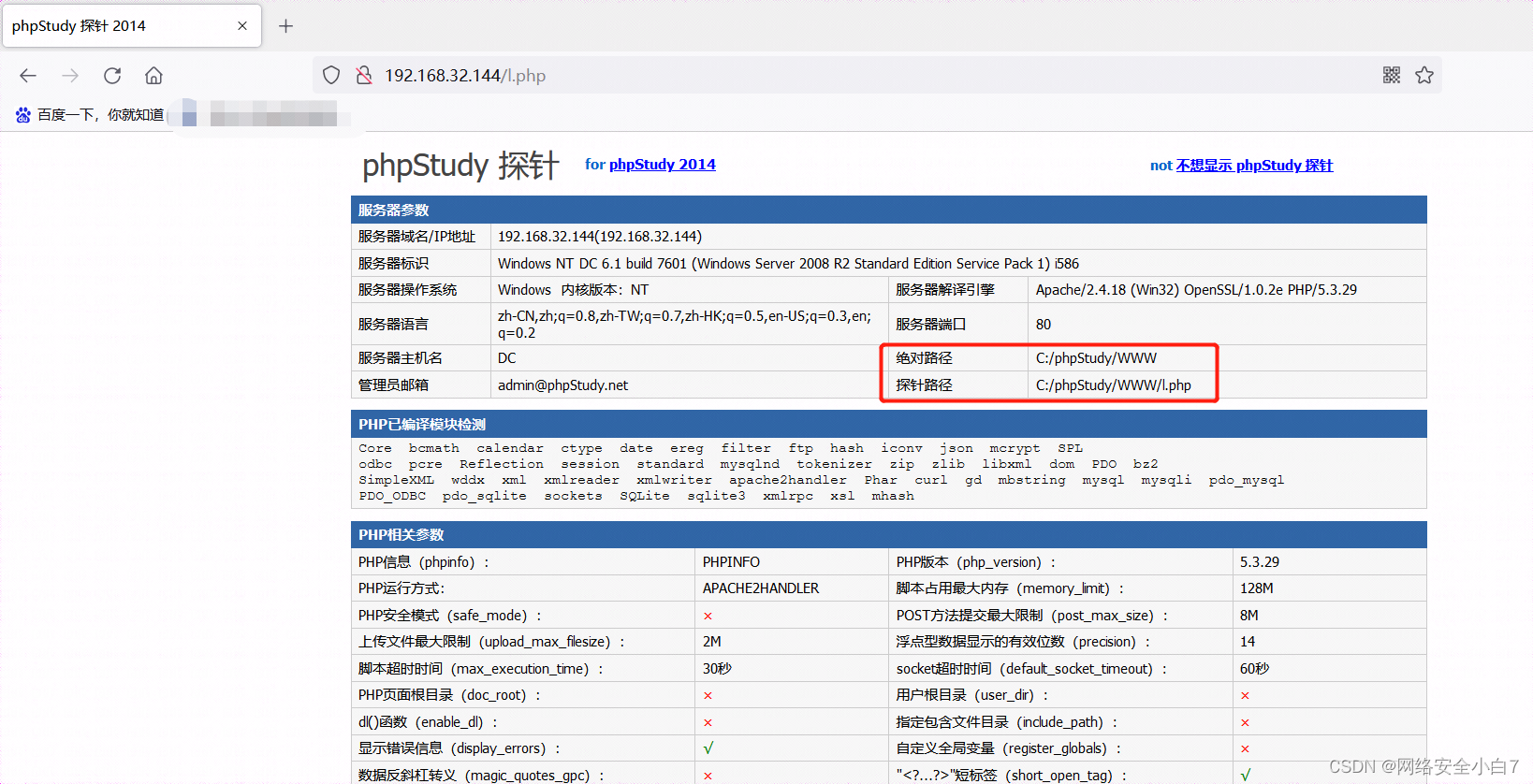Click the default_socket_timeout value 60秒
This screenshot has width=1533, height=784.
tap(1254, 669)
